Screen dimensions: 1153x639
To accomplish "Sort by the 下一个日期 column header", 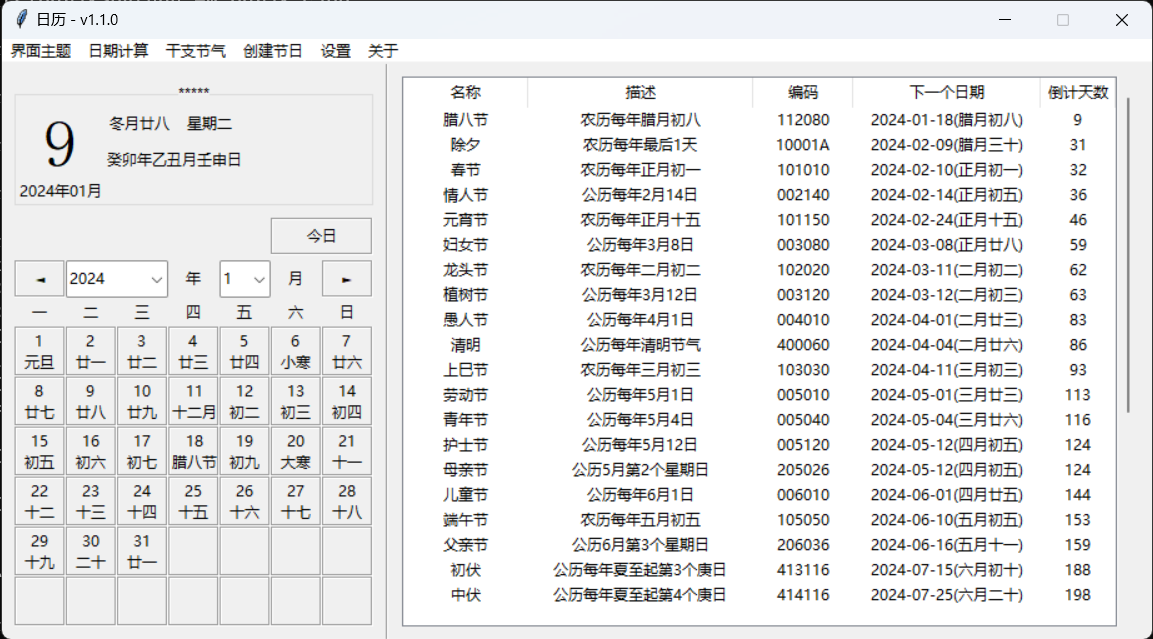I will point(946,93).
